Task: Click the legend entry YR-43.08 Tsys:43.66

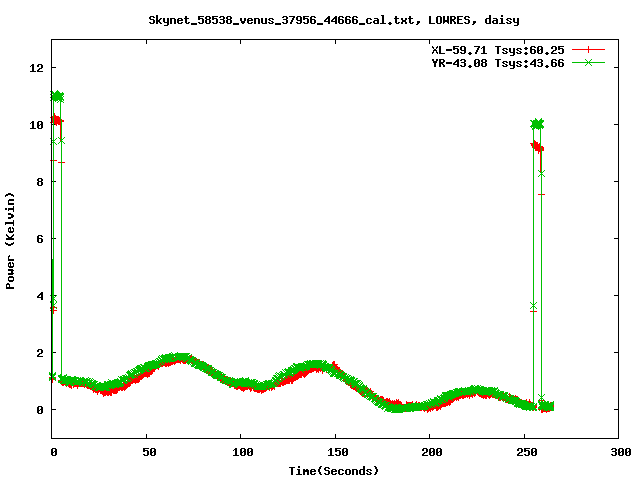Action: (x=498, y=63)
